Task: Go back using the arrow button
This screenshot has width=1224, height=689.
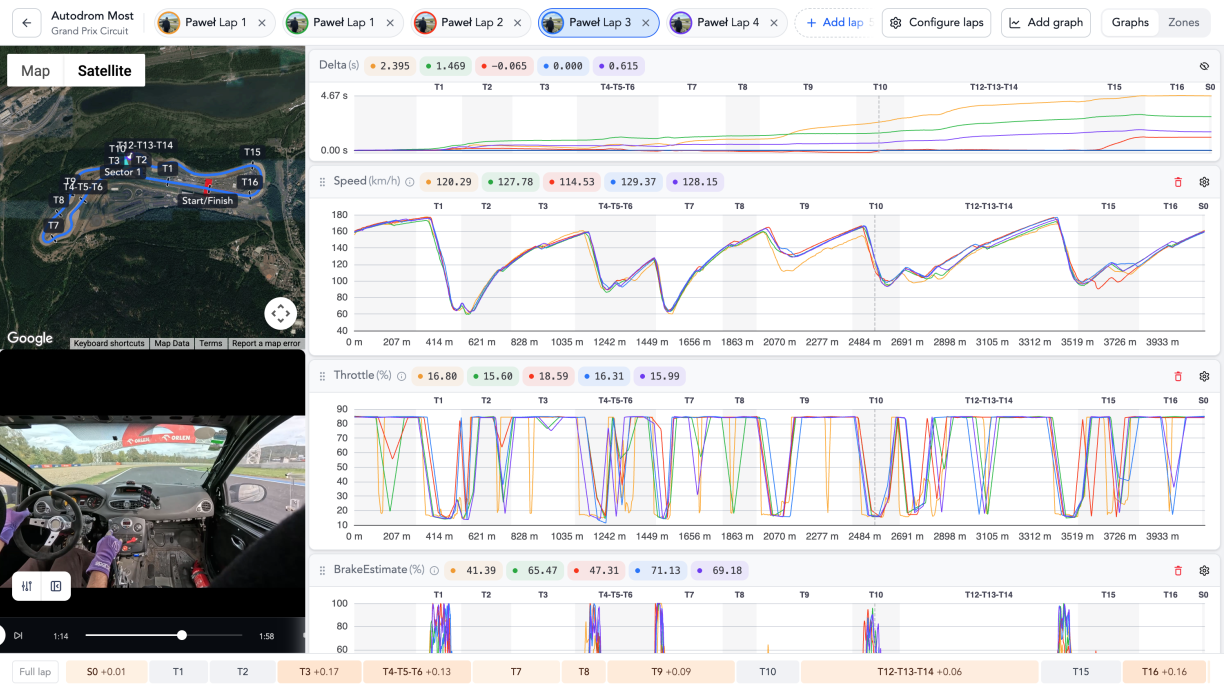Action: coord(26,22)
